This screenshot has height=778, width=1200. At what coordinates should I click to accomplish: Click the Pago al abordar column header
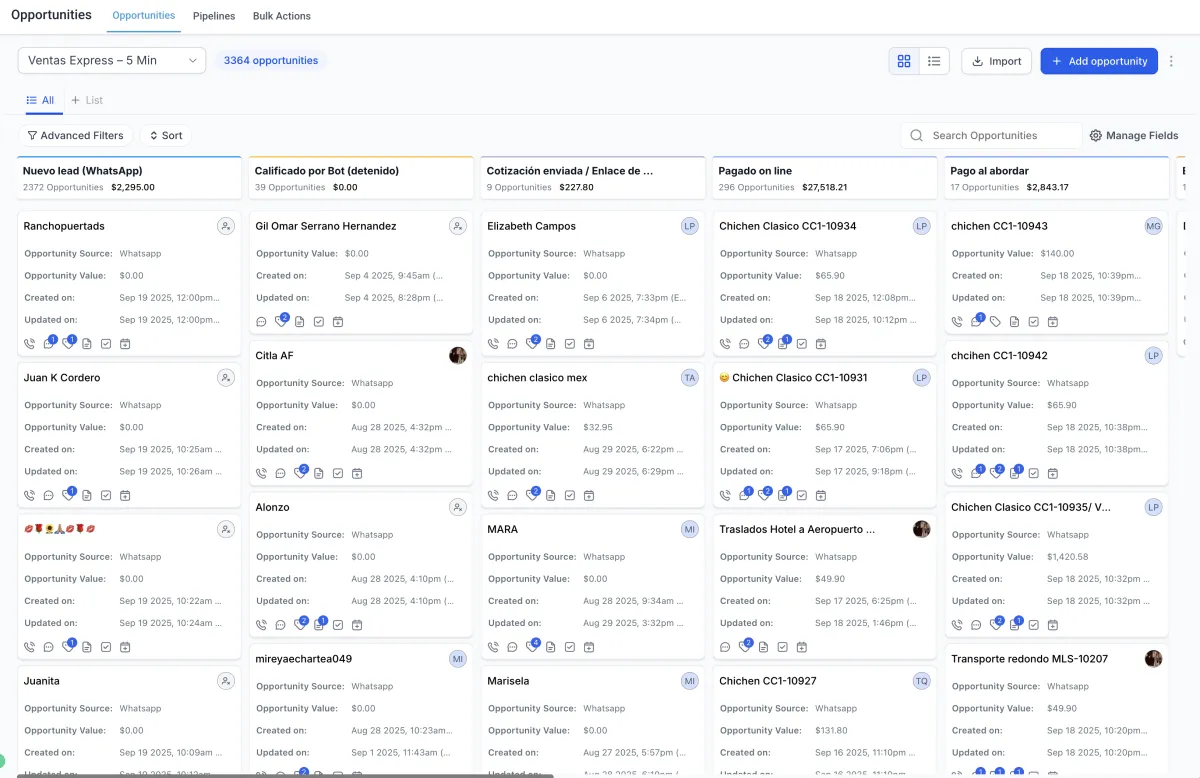[x=1057, y=178]
